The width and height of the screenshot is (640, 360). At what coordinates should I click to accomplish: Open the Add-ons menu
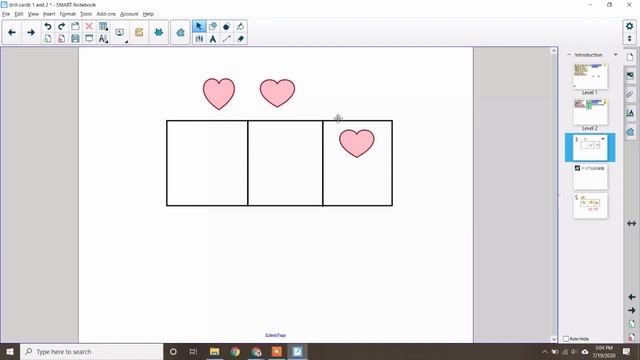tap(106, 14)
